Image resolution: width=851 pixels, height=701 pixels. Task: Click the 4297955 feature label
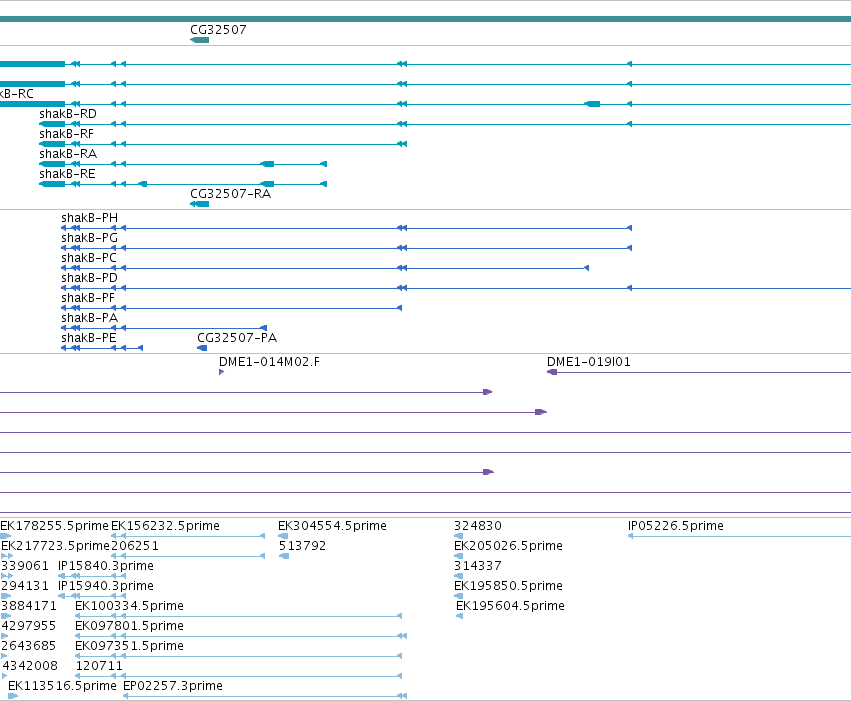pos(29,626)
